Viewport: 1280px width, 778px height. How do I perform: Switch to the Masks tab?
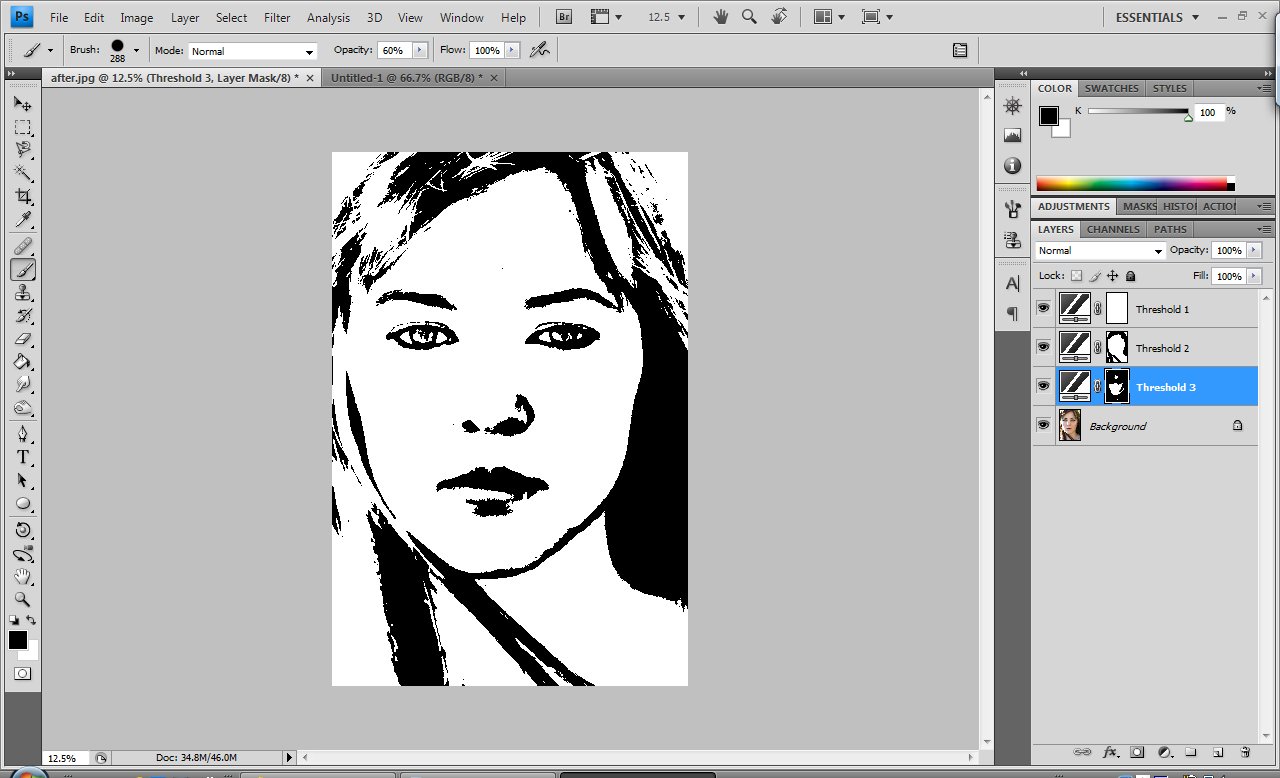(1138, 206)
